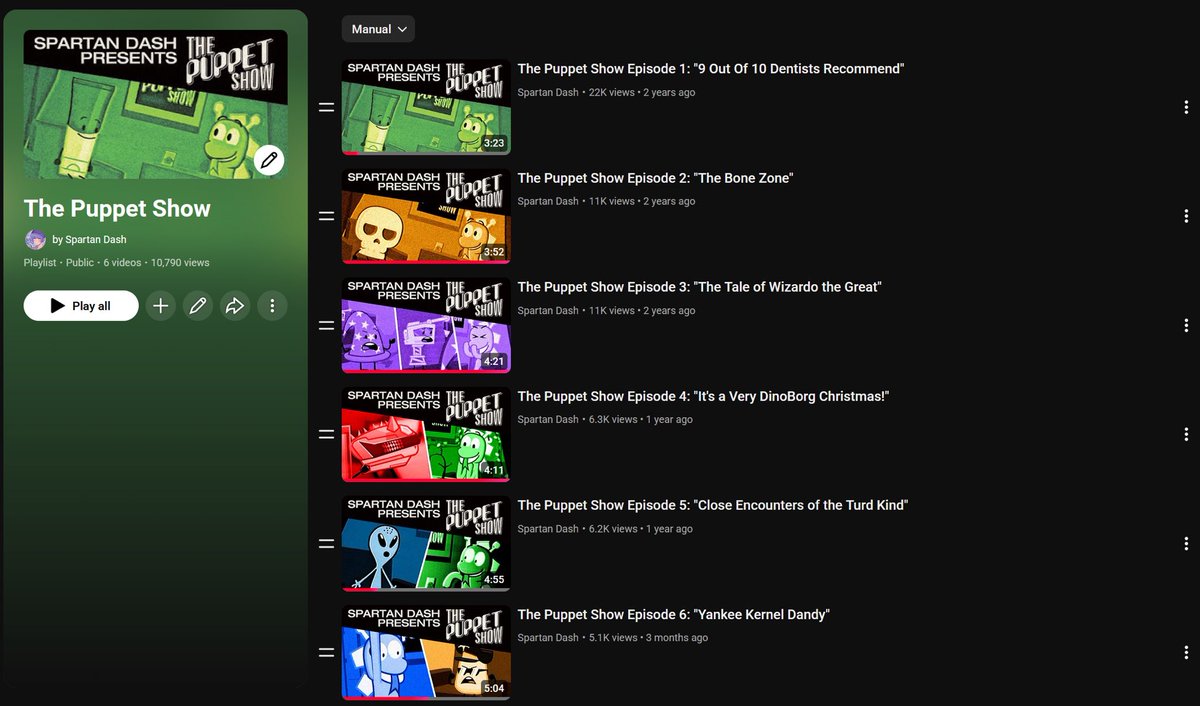Open 'Close Encounters of the Turd Kind'
This screenshot has width=1200, height=706.
click(x=712, y=505)
